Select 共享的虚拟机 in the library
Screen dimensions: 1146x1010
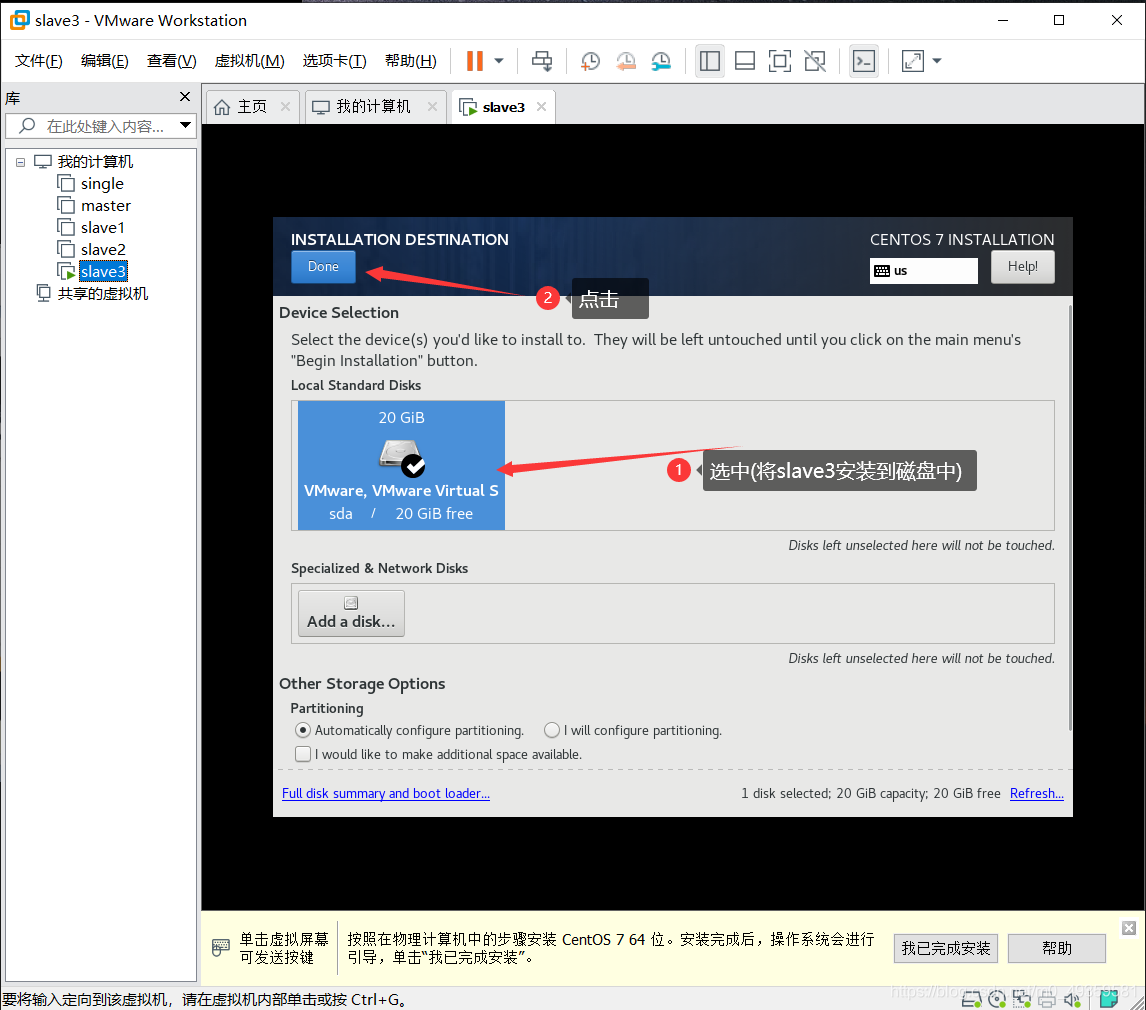(x=102, y=293)
